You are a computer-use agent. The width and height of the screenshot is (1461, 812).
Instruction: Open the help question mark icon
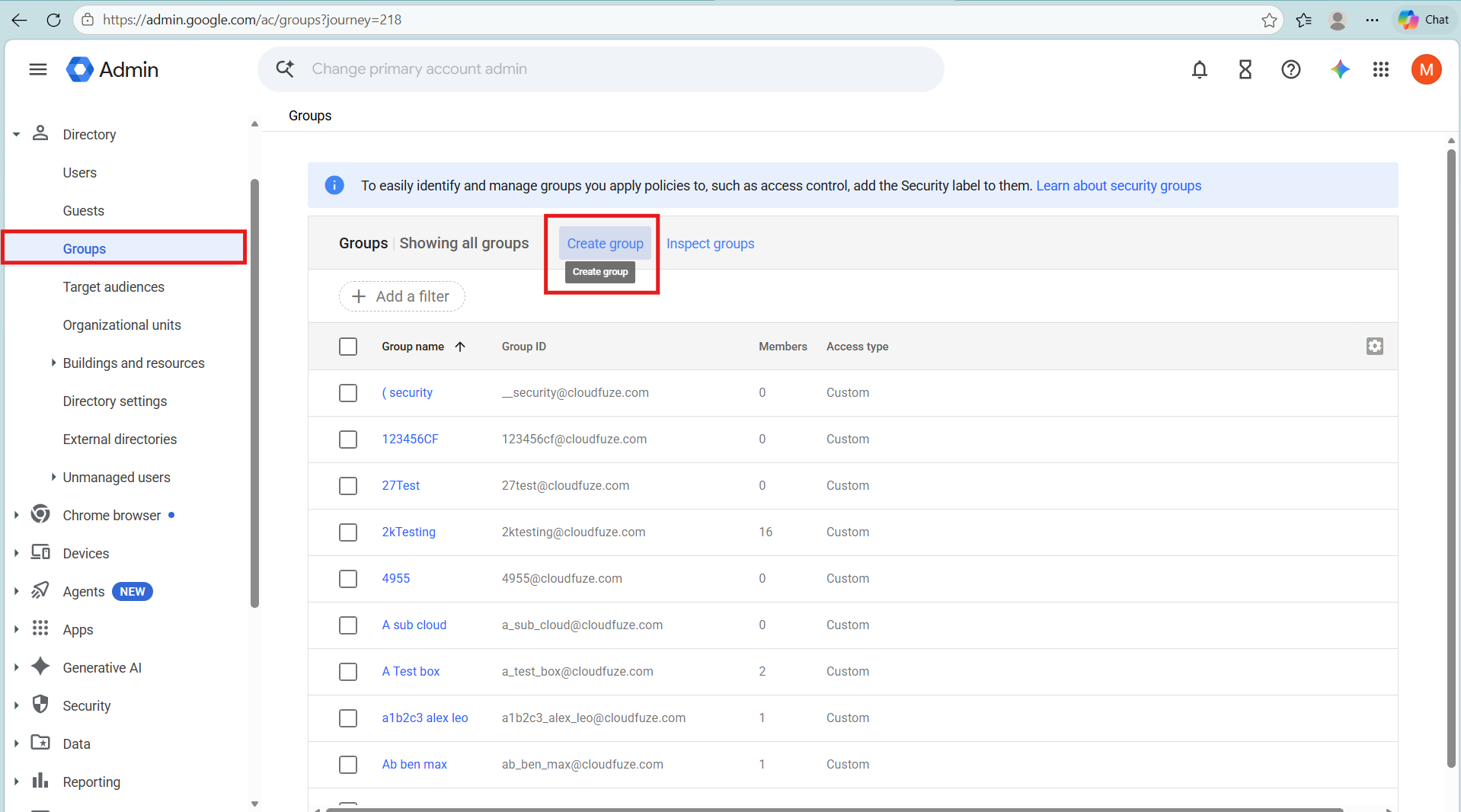1291,69
